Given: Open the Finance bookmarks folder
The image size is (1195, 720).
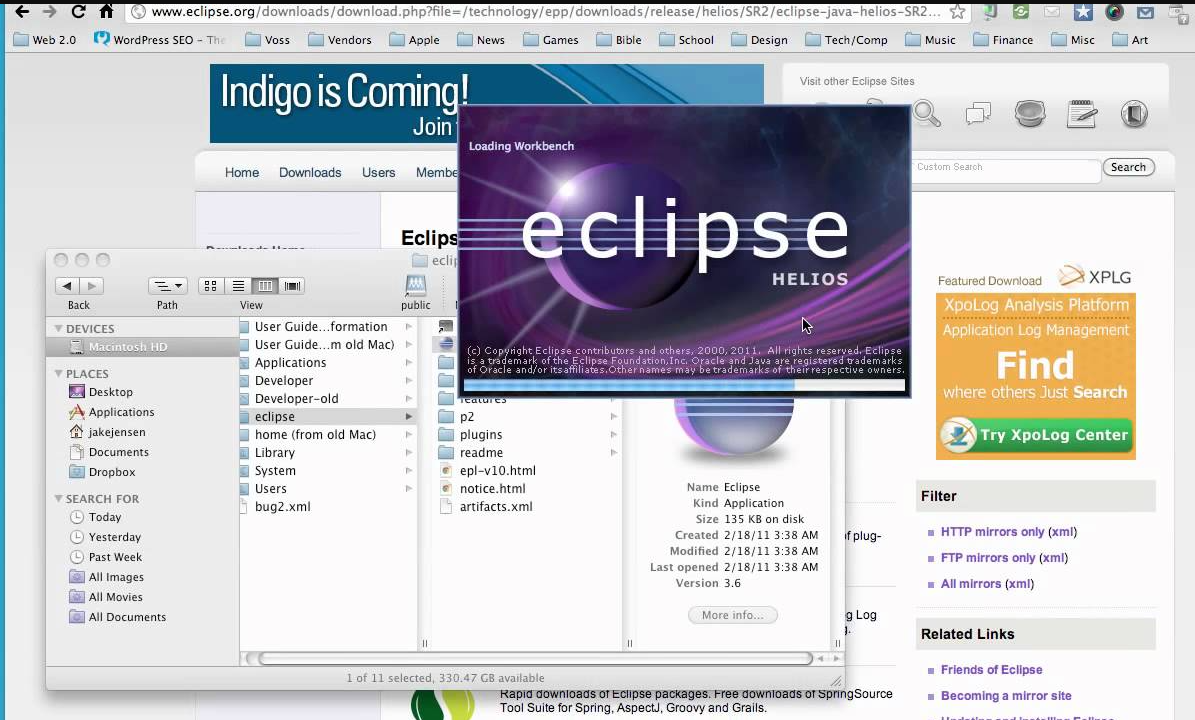Looking at the screenshot, I should tap(1003, 40).
